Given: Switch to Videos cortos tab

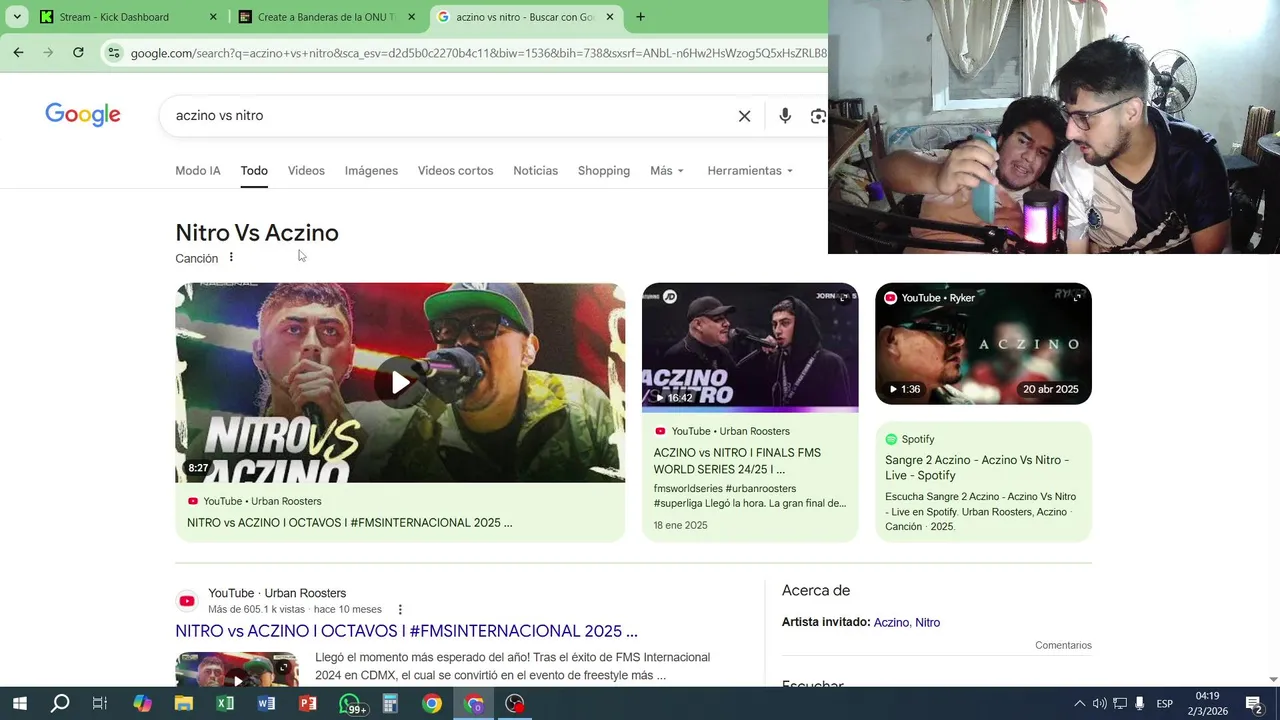Looking at the screenshot, I should [x=455, y=171].
